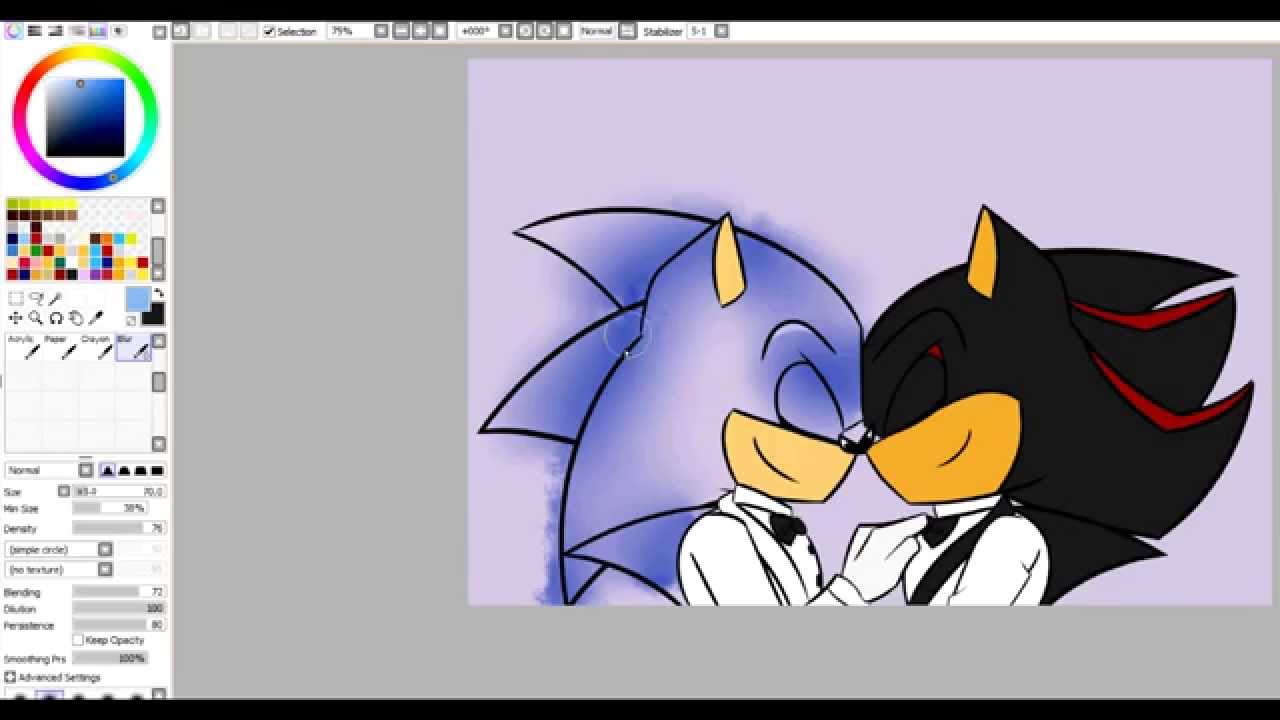
Task: Select the rectangular selection tool
Action: 16,298
